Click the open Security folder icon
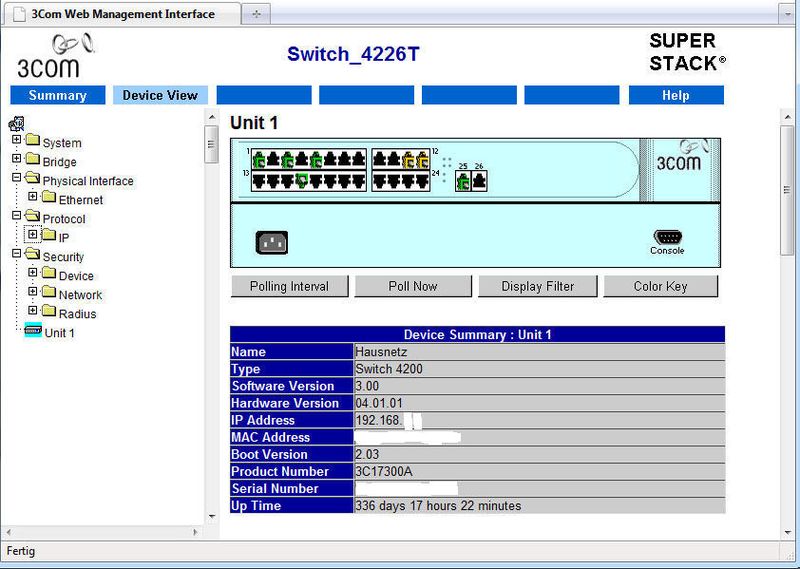 point(33,254)
